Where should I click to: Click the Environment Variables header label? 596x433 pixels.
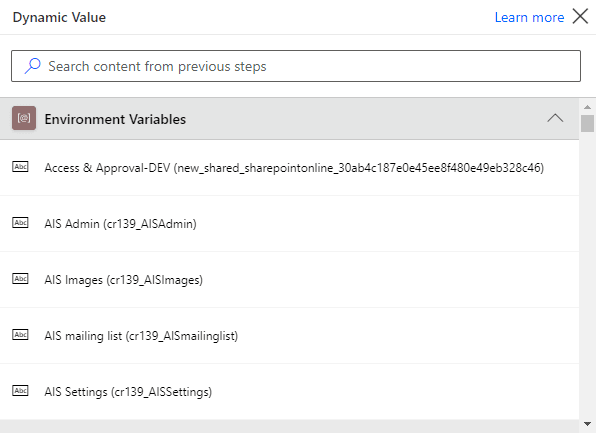click(115, 119)
